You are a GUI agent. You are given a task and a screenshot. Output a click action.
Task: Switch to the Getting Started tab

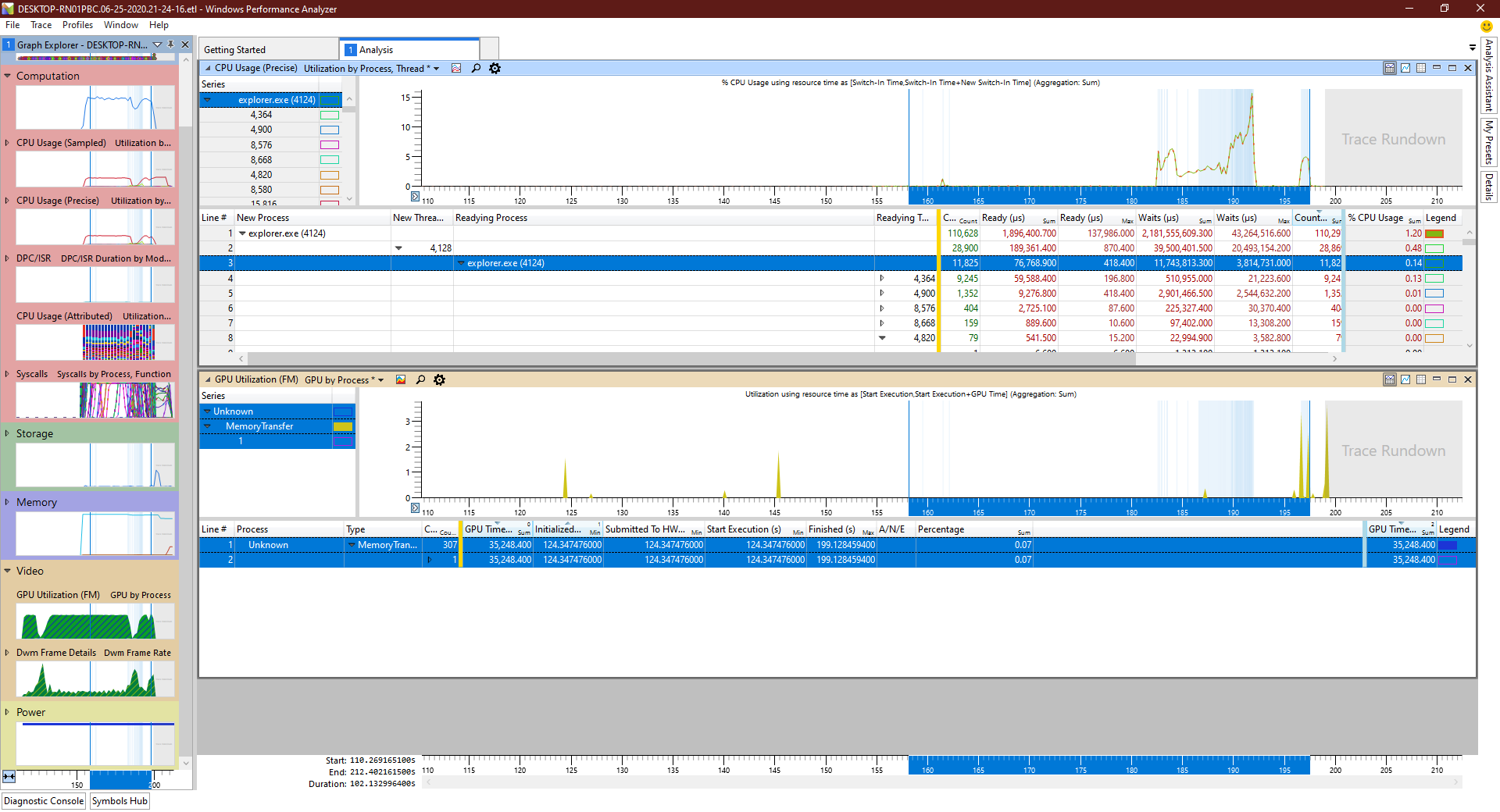268,49
